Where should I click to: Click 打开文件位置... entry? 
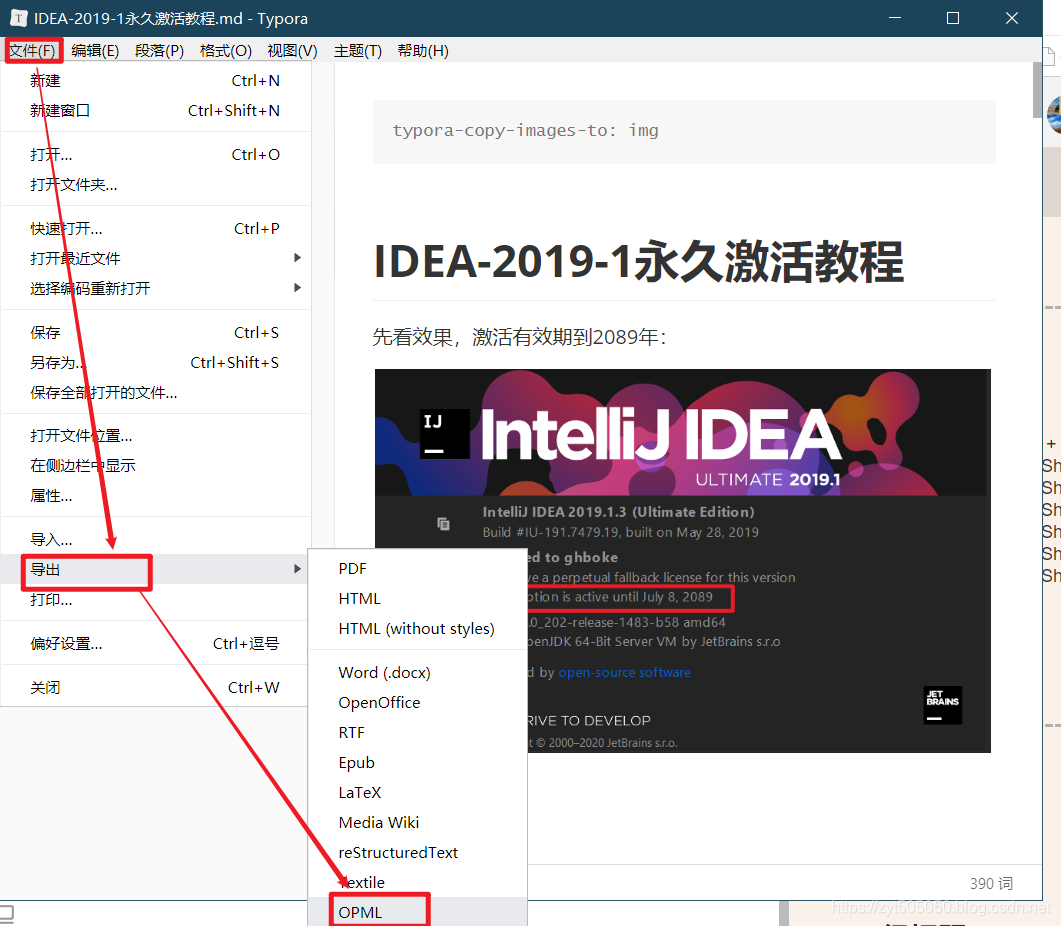pos(155,435)
